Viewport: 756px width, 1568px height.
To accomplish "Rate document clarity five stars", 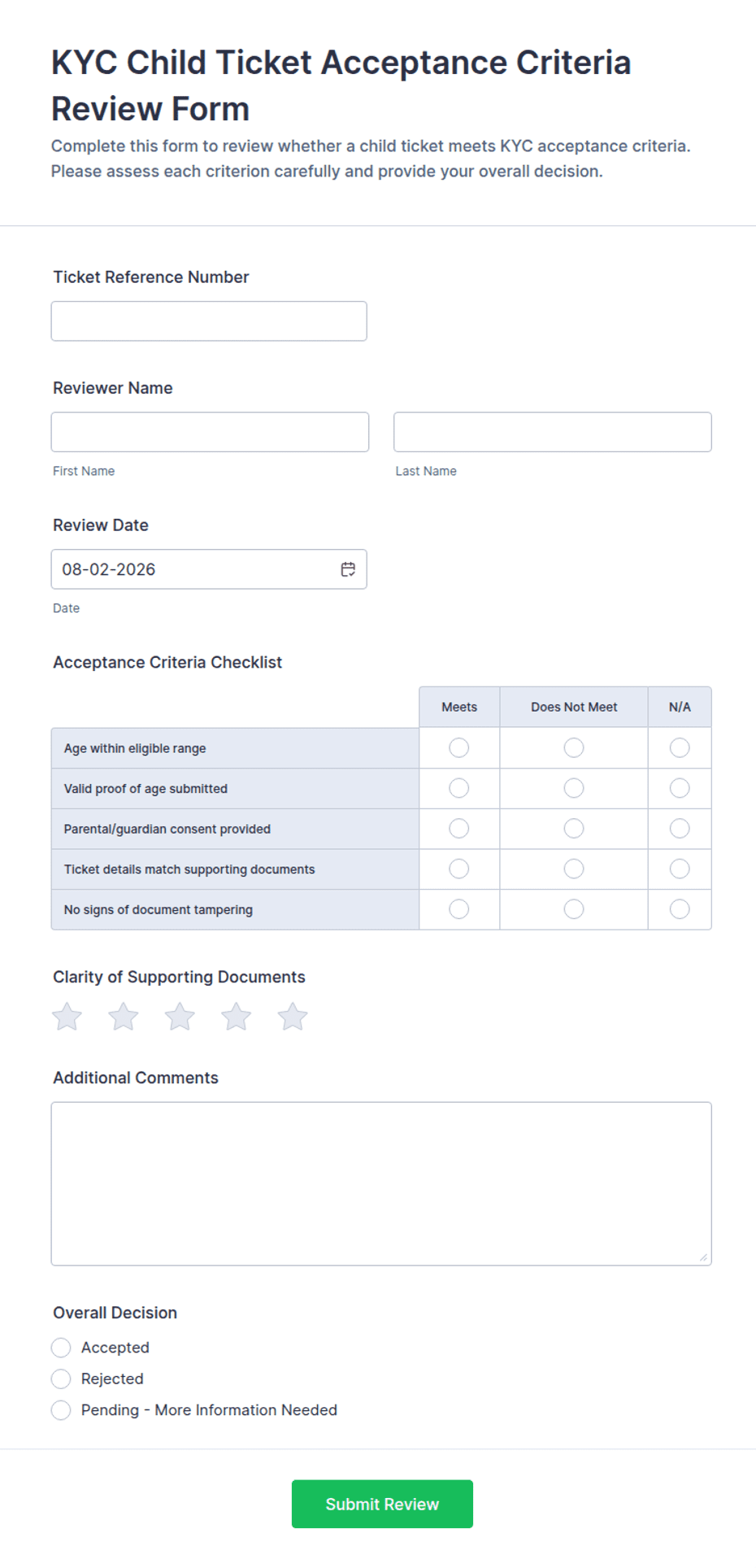I will point(293,1017).
